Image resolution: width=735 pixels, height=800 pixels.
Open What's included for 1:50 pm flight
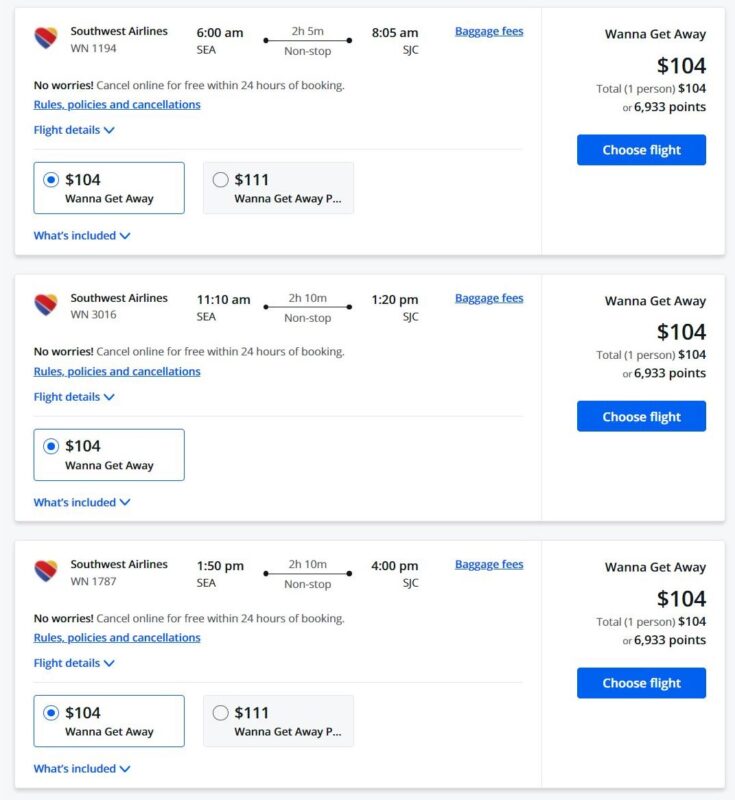tap(82, 769)
